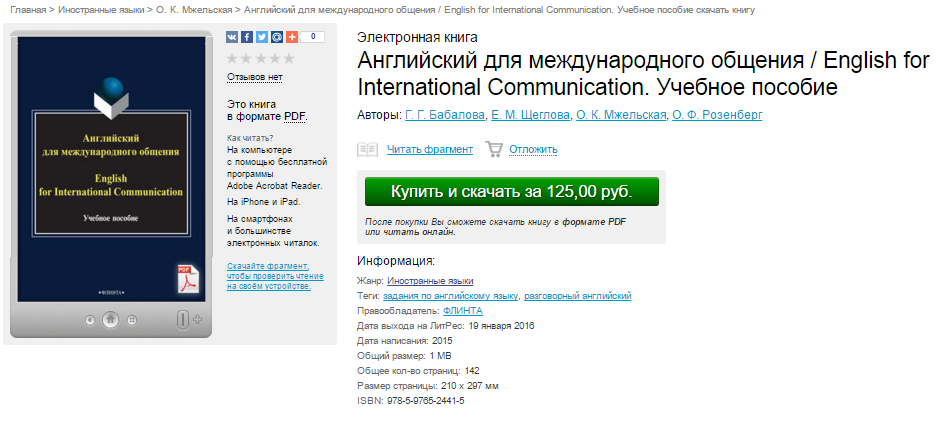
Task: Click На iPhone и iPad text
Action: coord(263,201)
